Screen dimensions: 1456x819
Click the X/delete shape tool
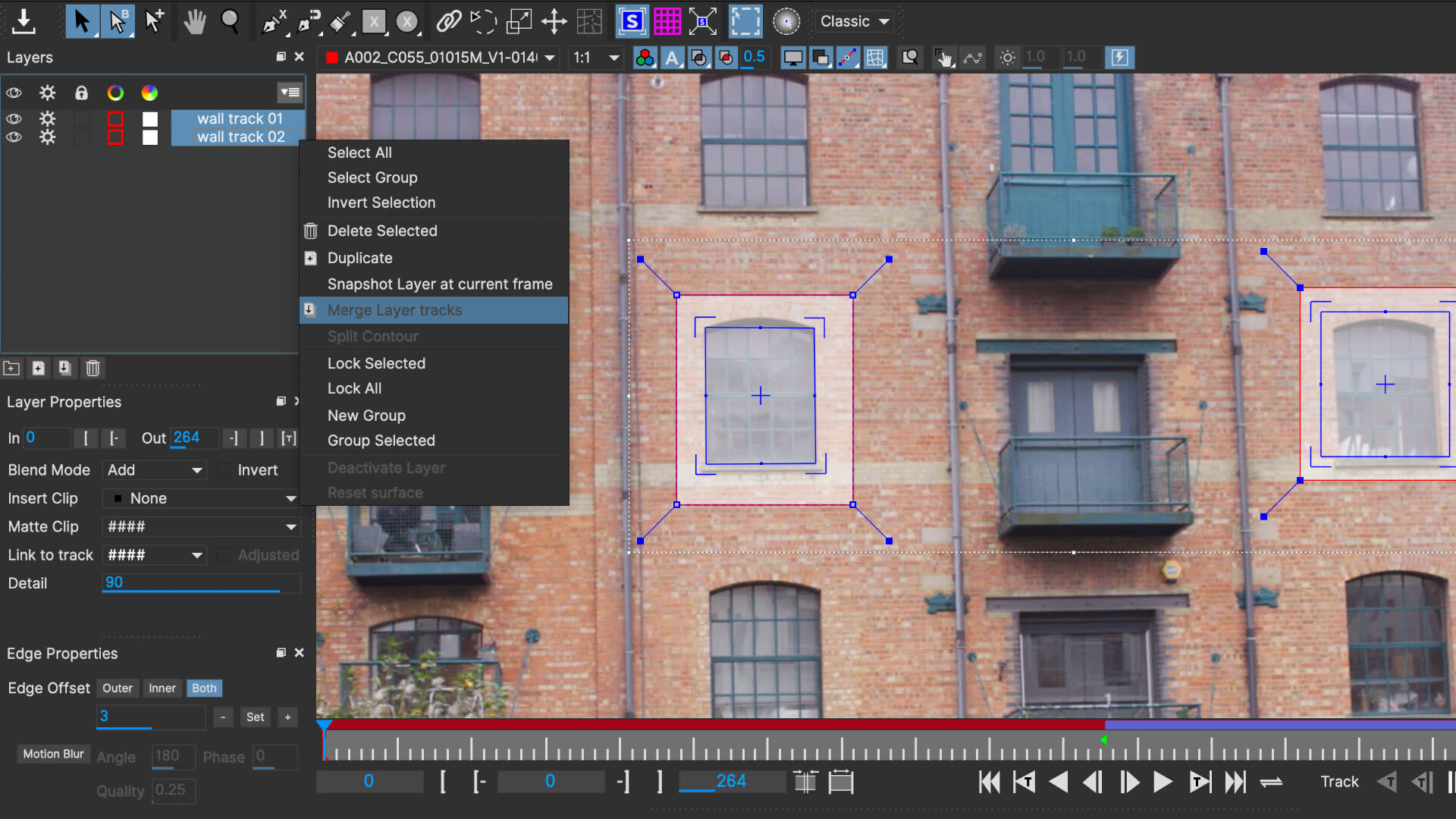pos(374,21)
